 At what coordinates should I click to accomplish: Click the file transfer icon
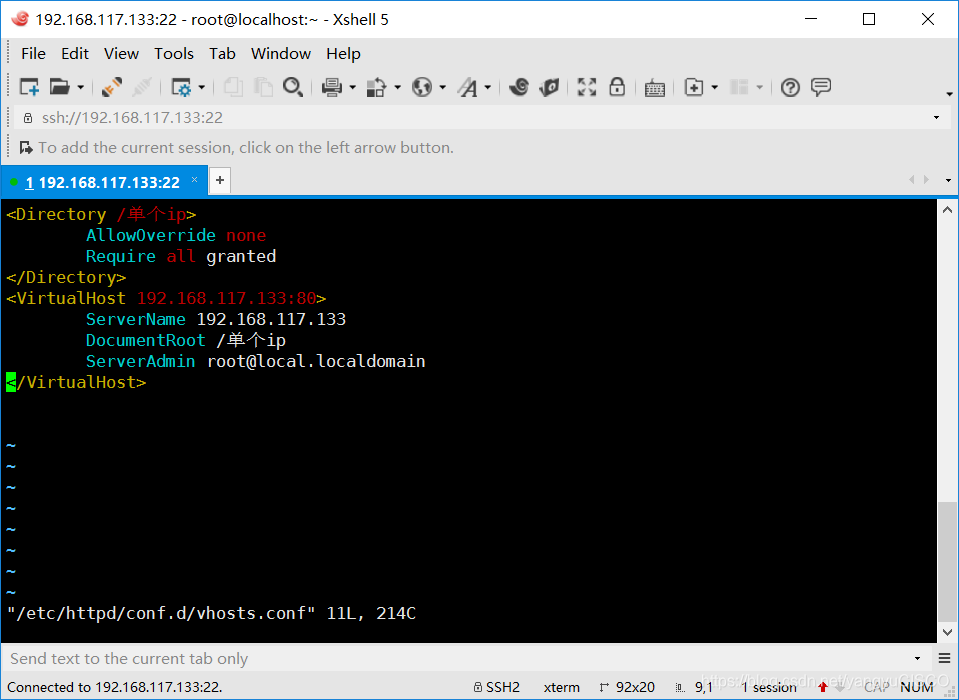[x=376, y=87]
